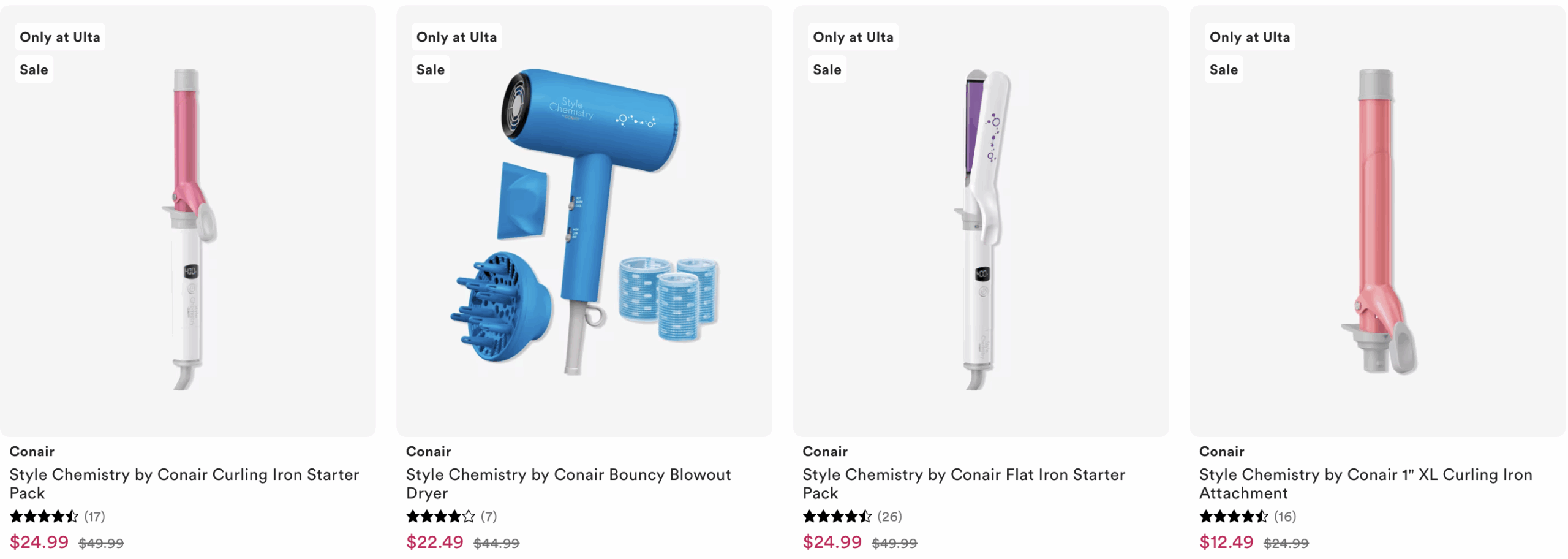Click the Sale badge on the XL curling attachment
The width and height of the screenshot is (1568, 559).
click(1224, 69)
